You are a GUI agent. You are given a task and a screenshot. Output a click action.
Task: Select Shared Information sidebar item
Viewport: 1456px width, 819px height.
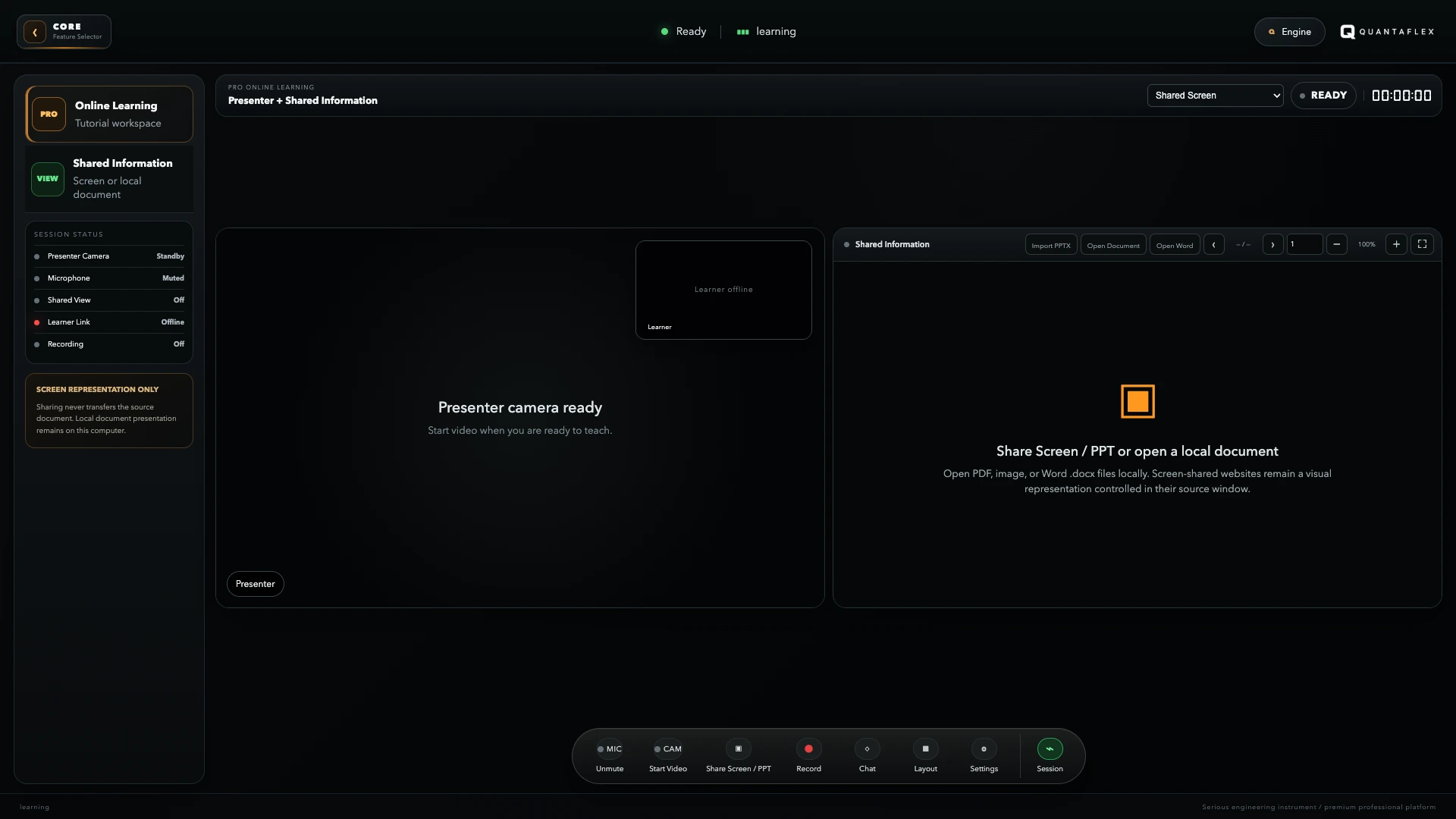109,179
